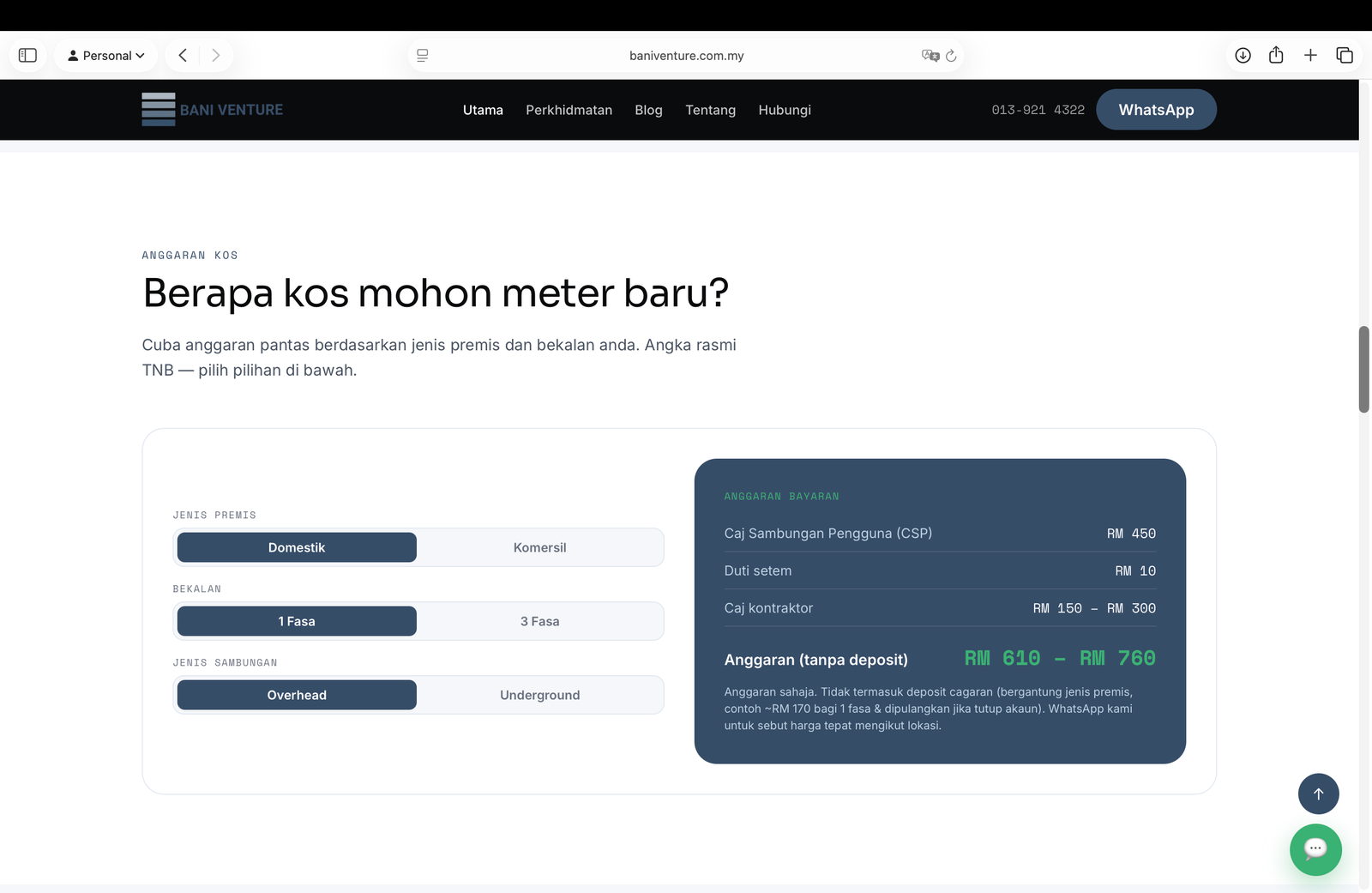
Task: Open the Perkhidmatan menu item
Action: click(569, 110)
